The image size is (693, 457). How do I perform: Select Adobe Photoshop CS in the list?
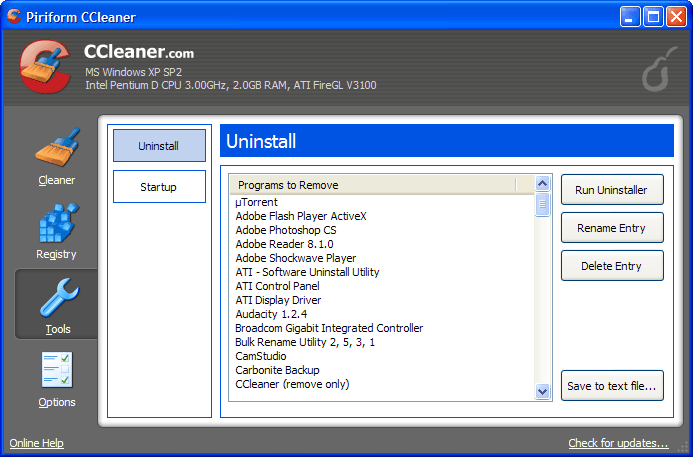[x=286, y=230]
